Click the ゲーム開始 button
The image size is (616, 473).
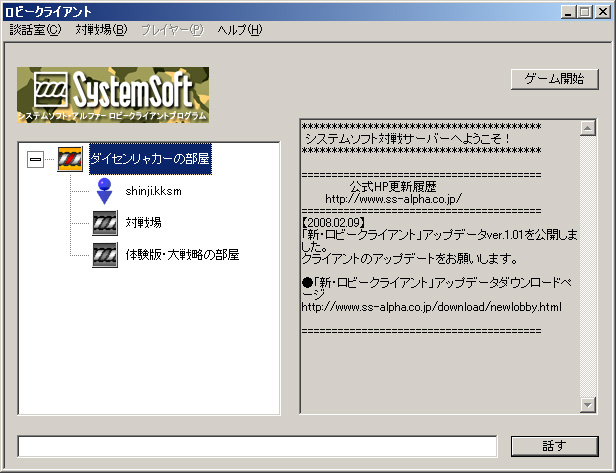click(555, 79)
